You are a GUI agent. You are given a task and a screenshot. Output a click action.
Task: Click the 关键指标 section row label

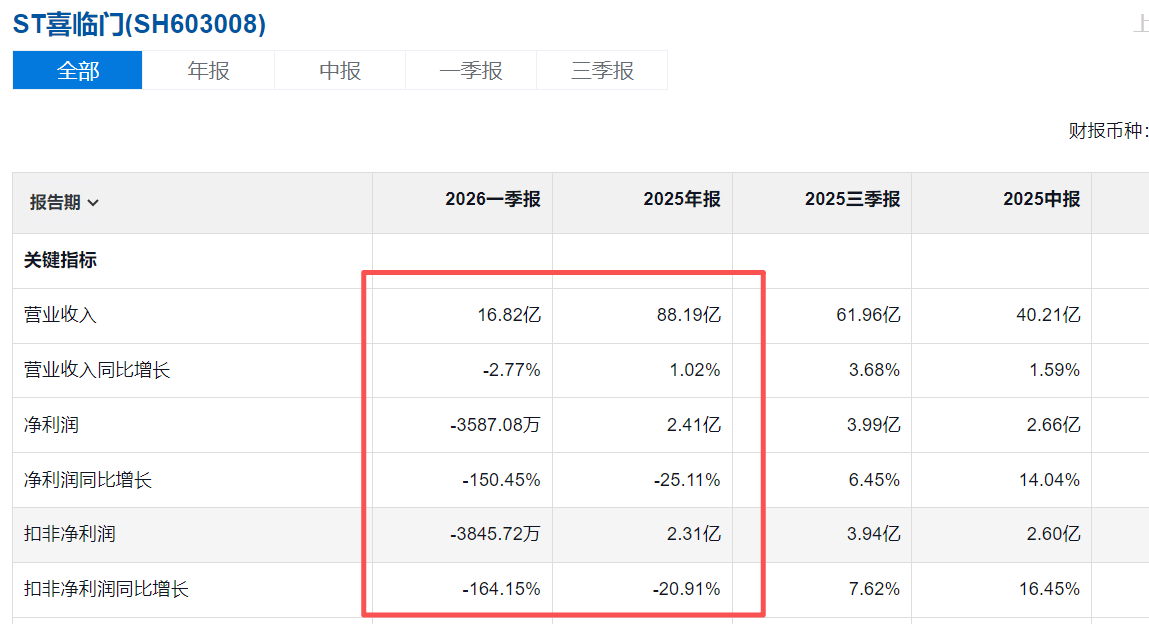coord(60,260)
